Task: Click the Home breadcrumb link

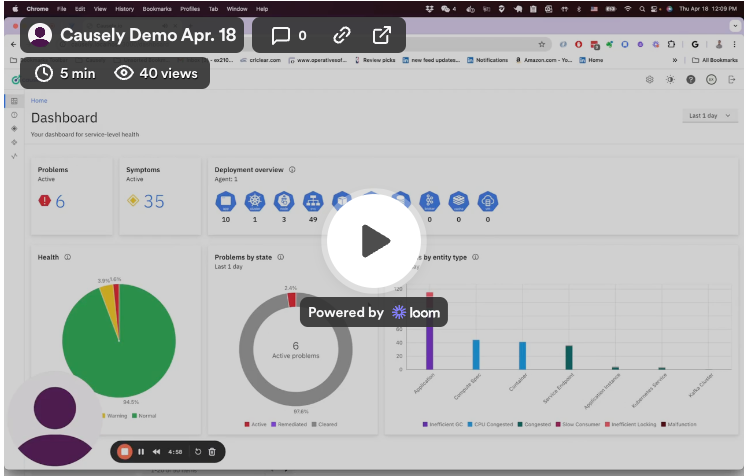Action: point(39,101)
